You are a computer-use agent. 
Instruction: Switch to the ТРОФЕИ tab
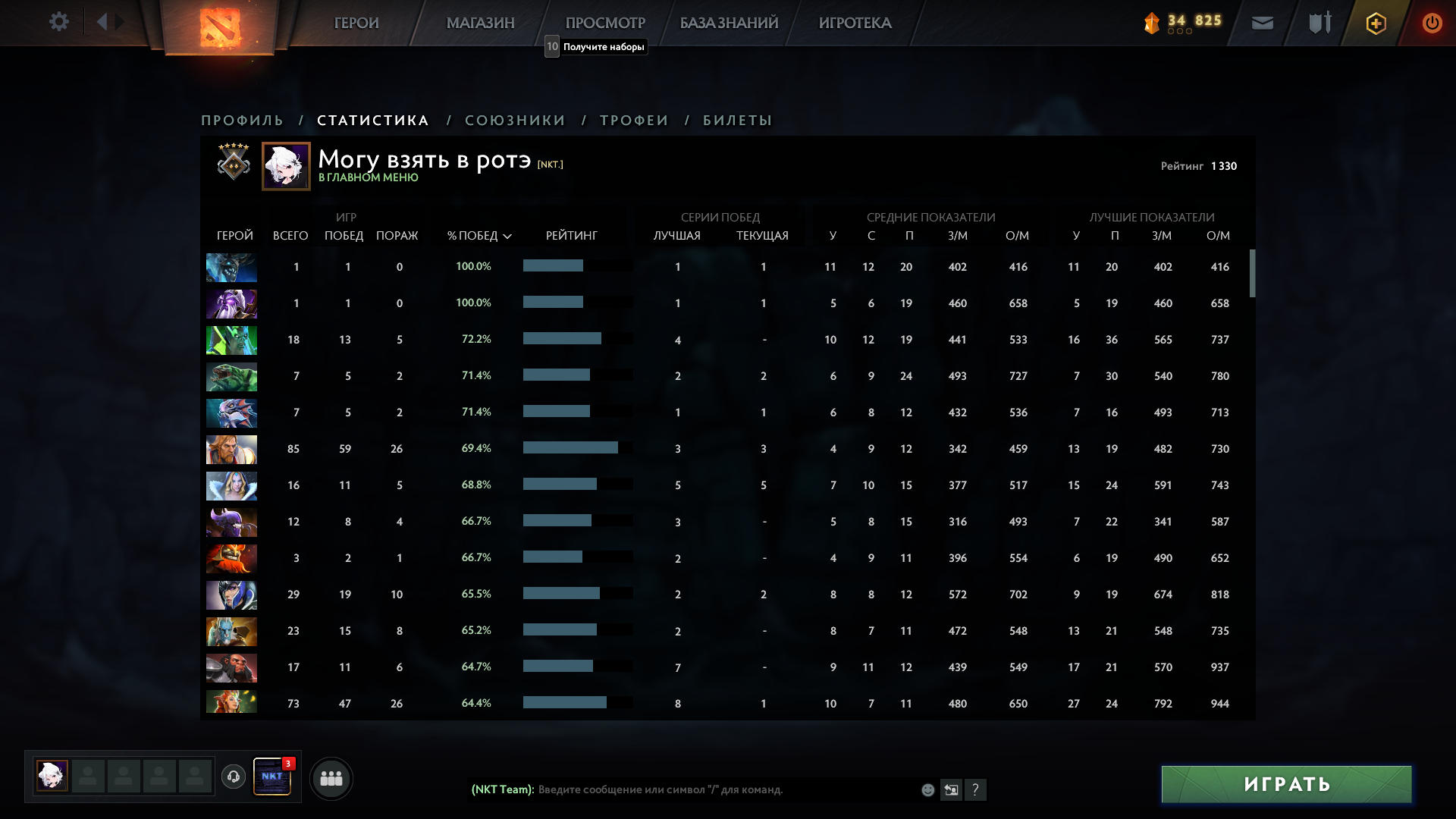tap(634, 120)
